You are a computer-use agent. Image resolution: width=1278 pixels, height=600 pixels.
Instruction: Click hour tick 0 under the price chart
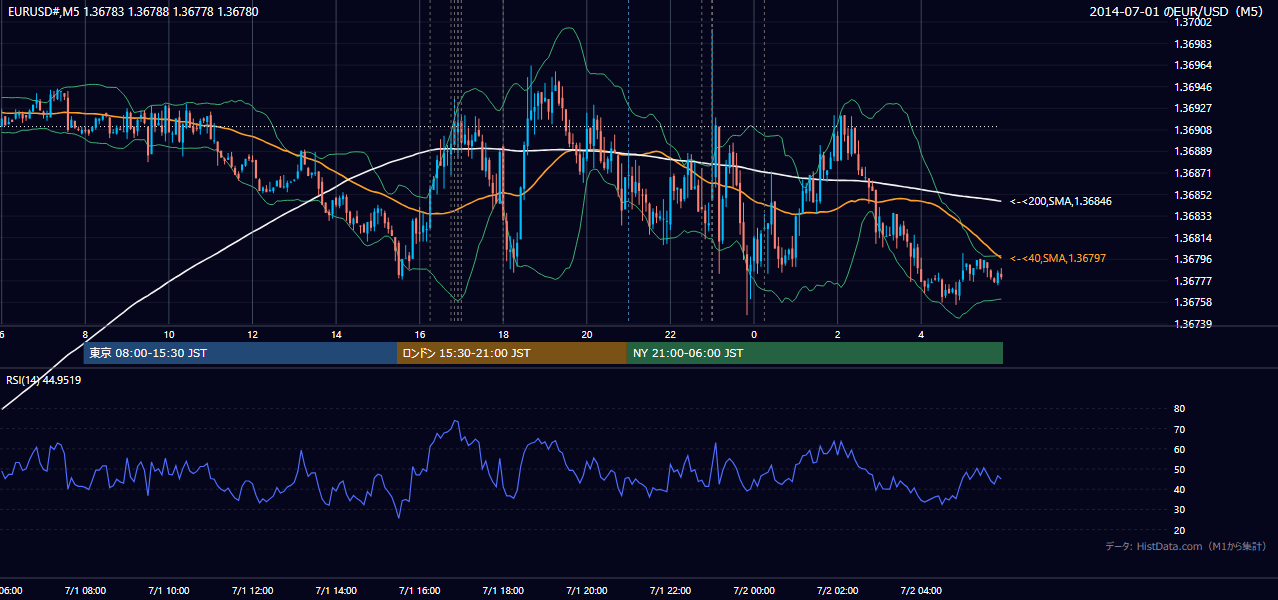pos(754,334)
